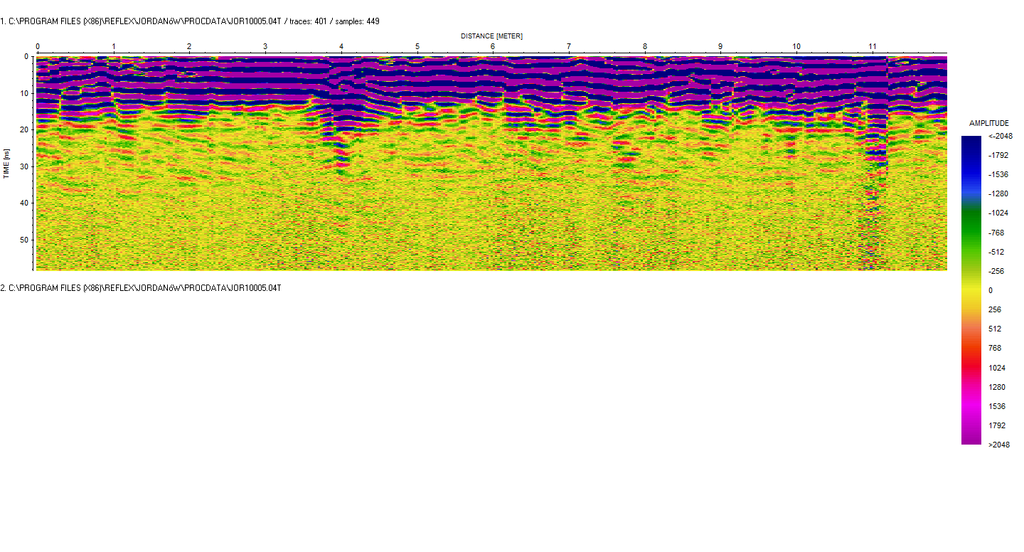
Task: Click the 0 meter origin tick label
Action: point(38,47)
